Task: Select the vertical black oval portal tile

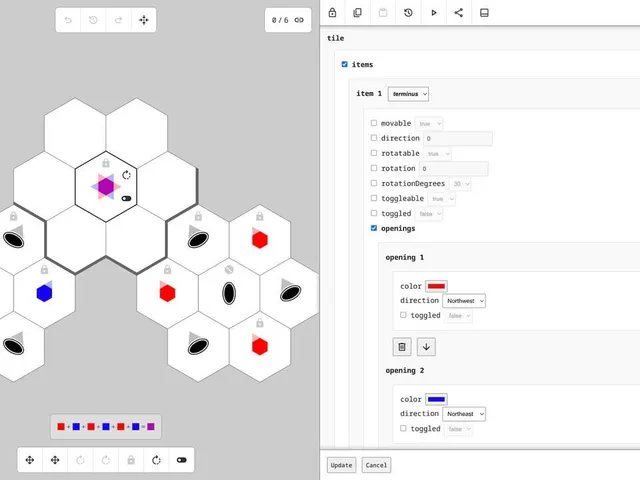Action: point(229,293)
